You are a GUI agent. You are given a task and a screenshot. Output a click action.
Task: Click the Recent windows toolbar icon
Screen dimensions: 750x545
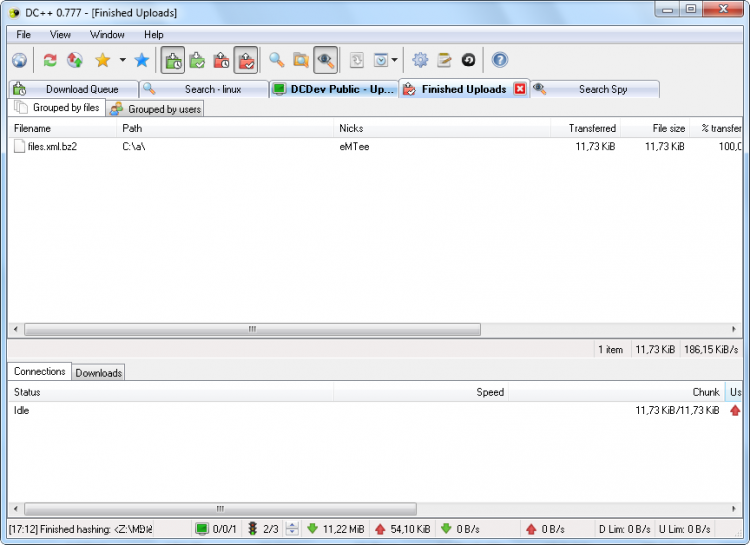point(381,60)
